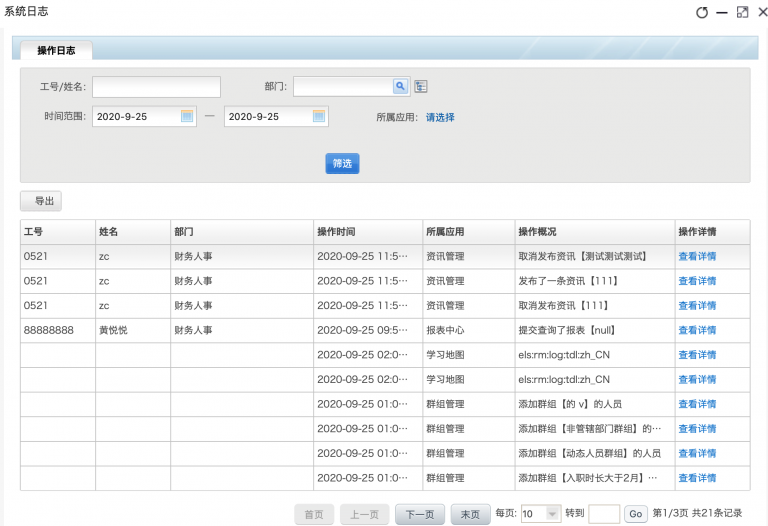Click the 姓名 column header
Screen dimensions: 768x526
click(133, 232)
